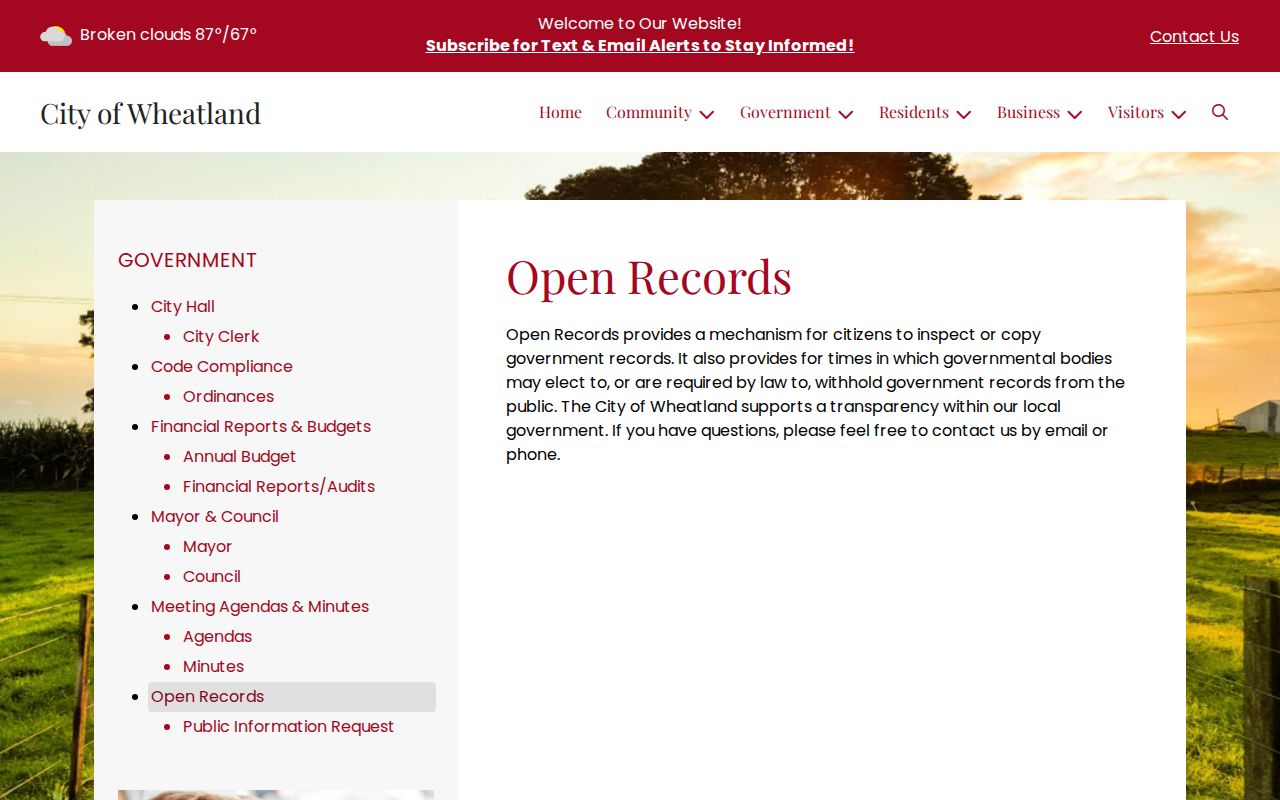This screenshot has height=800, width=1280.
Task: Open the Government nav item
Action: point(785,112)
